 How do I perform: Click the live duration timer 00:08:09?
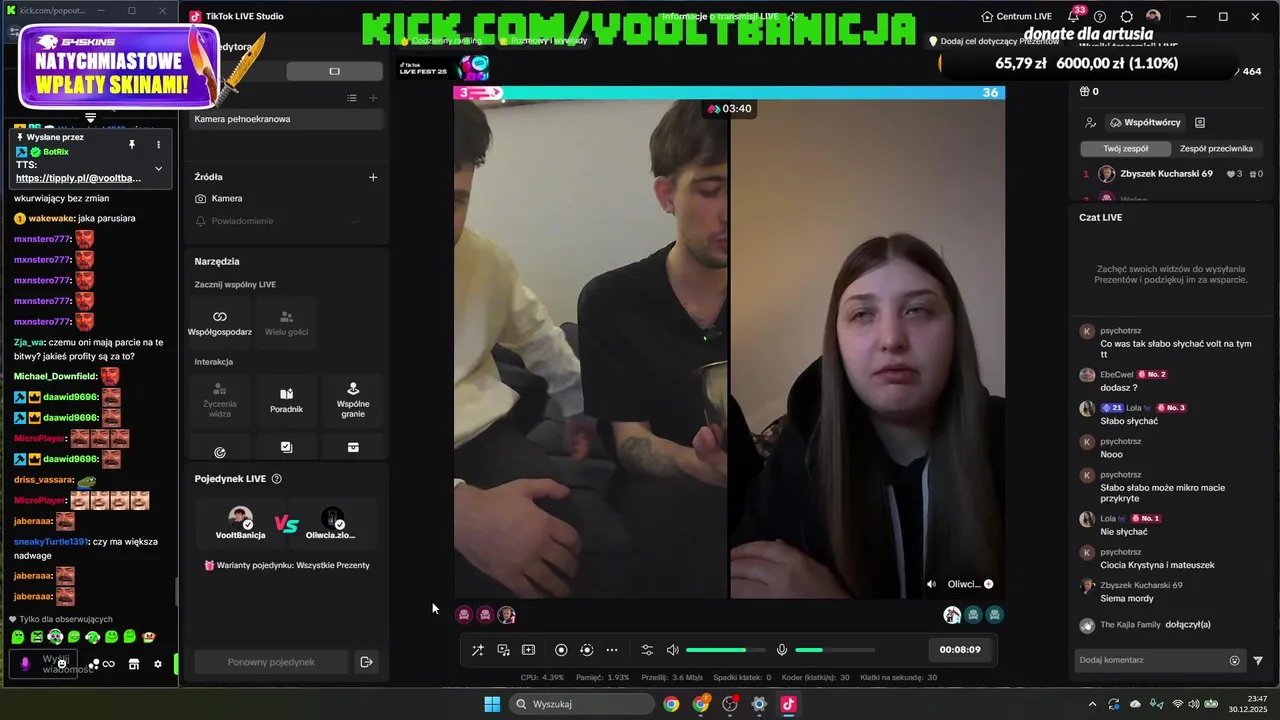pos(960,650)
